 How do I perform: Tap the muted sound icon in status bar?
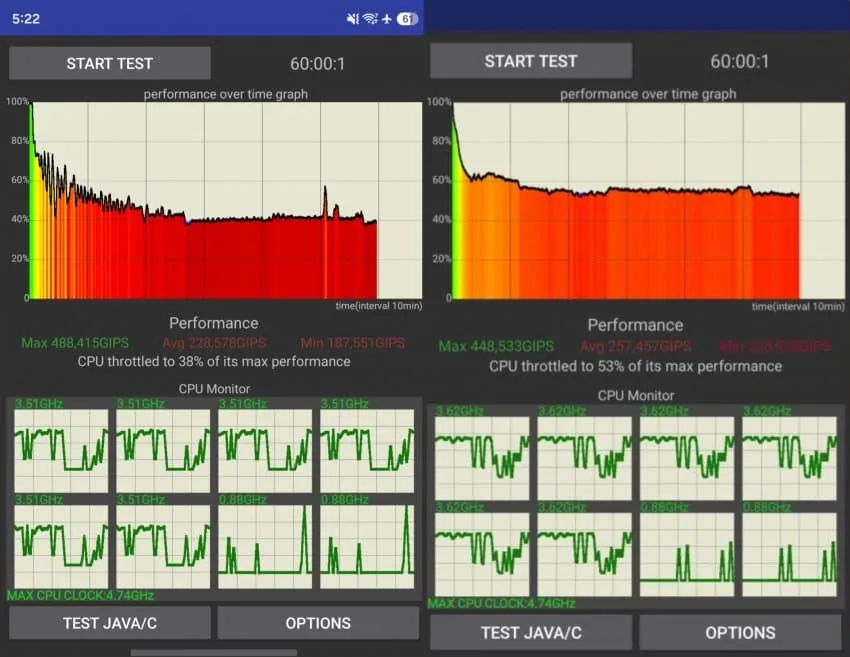tap(353, 19)
